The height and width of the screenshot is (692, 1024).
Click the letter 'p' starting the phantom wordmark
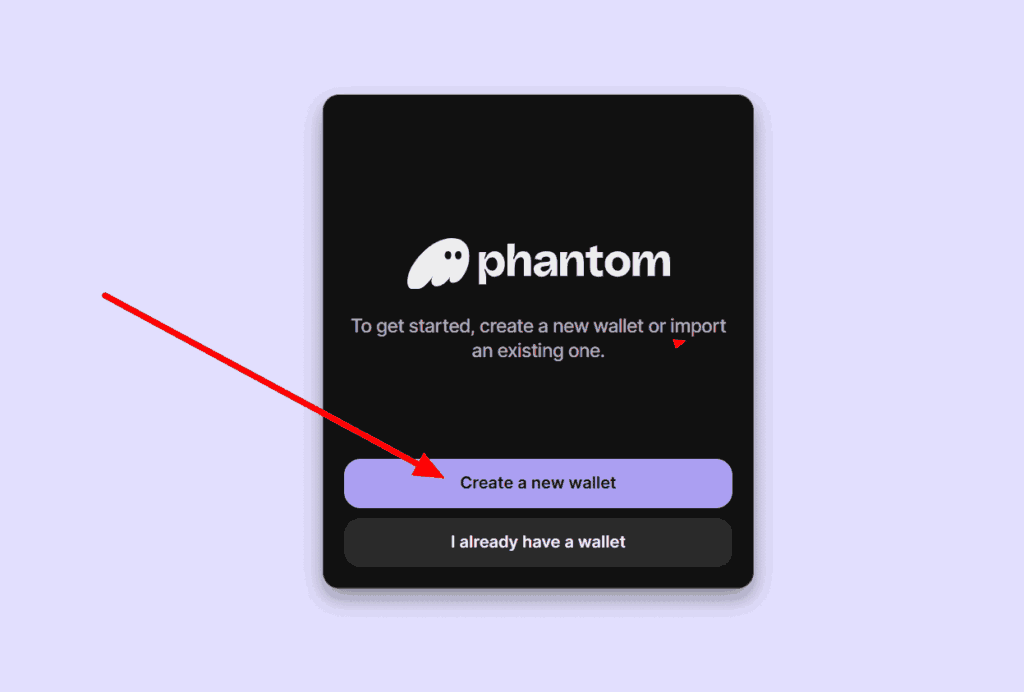pyautogui.click(x=490, y=265)
